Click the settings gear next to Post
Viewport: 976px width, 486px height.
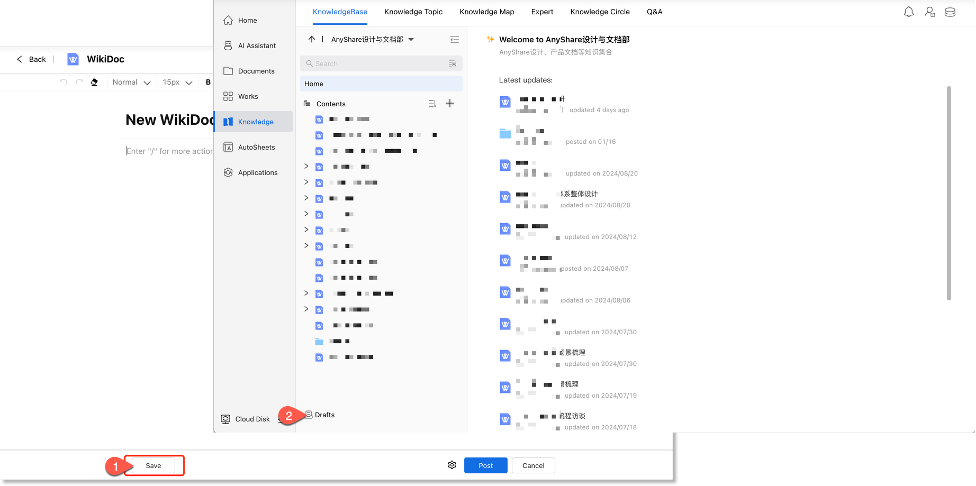452,465
